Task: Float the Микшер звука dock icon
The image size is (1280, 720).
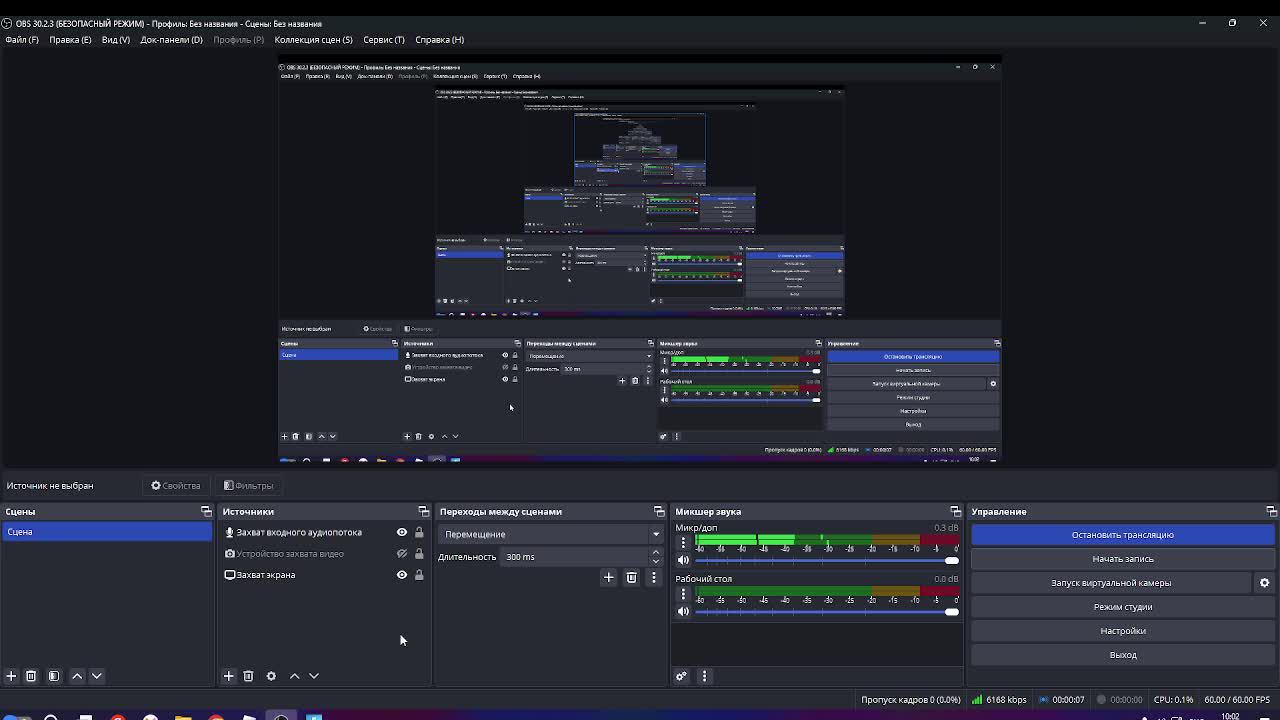Action: pyautogui.click(x=955, y=511)
